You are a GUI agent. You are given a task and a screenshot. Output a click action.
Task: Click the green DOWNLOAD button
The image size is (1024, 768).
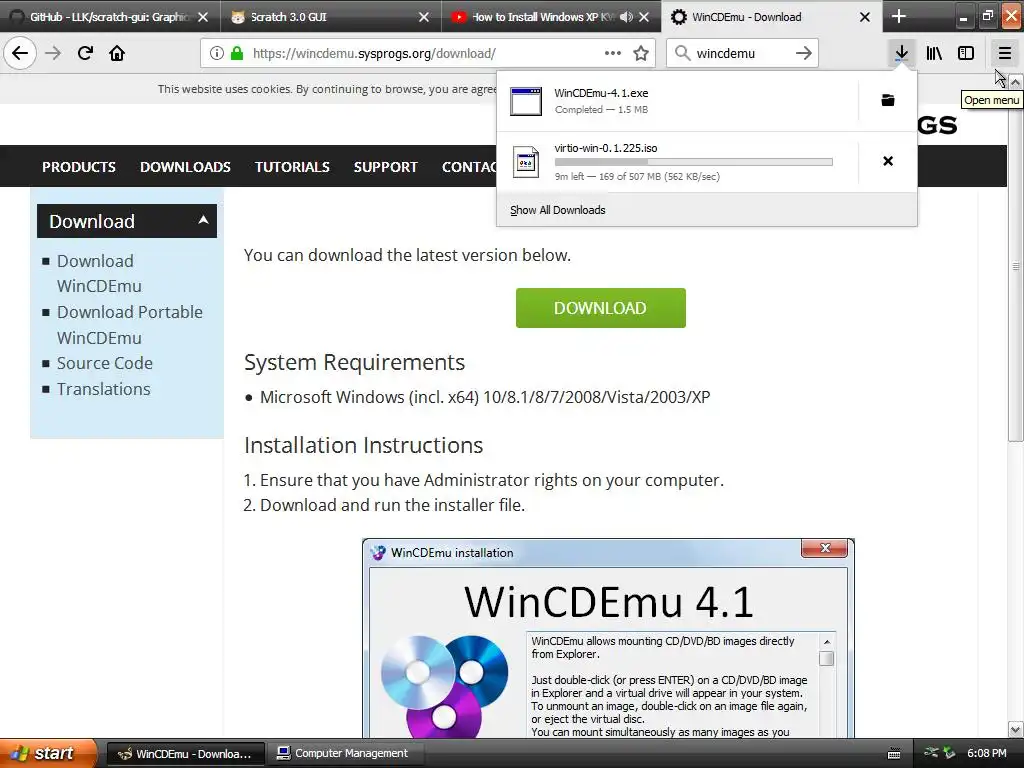coord(601,308)
